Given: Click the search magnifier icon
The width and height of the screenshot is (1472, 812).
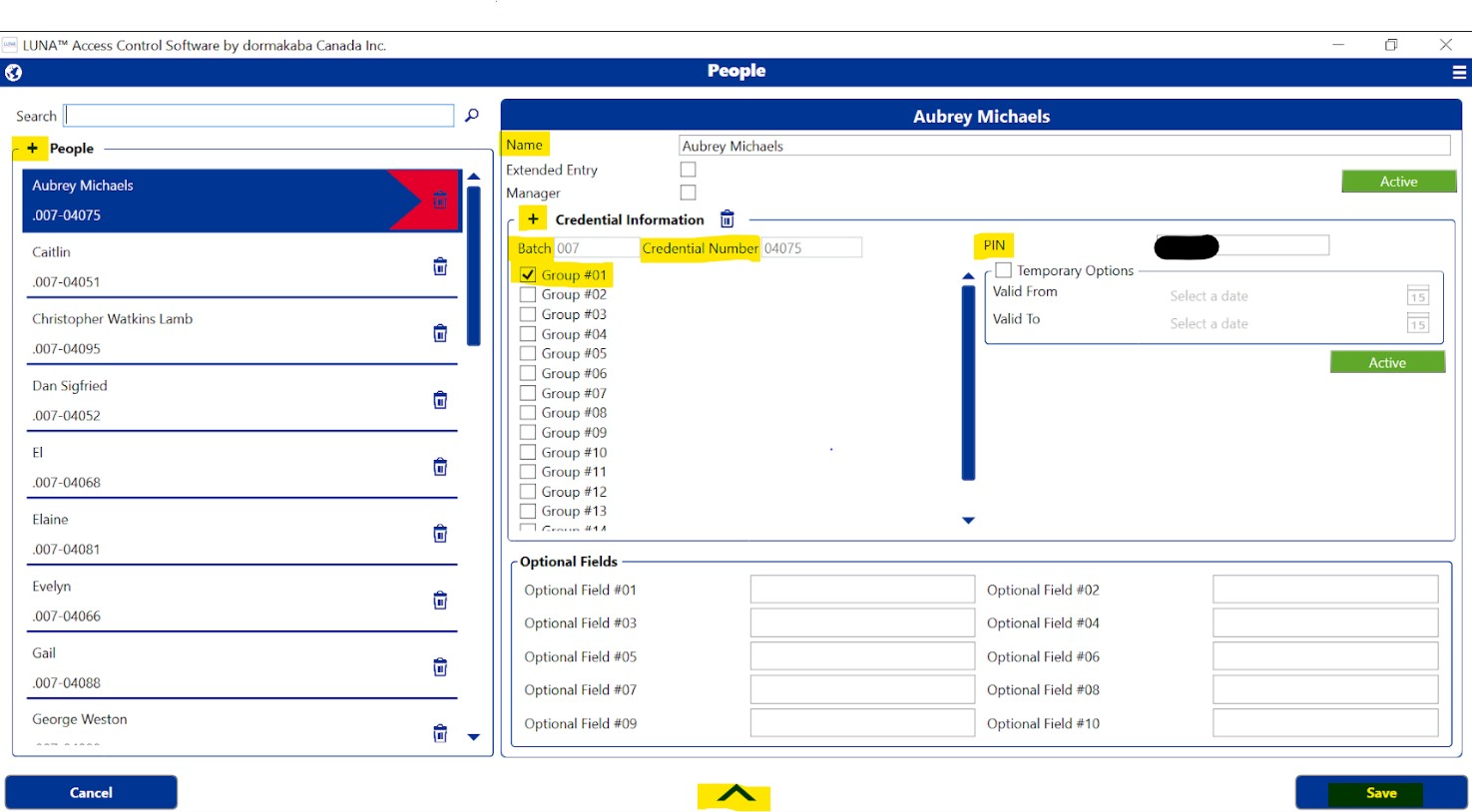Looking at the screenshot, I should click(472, 116).
